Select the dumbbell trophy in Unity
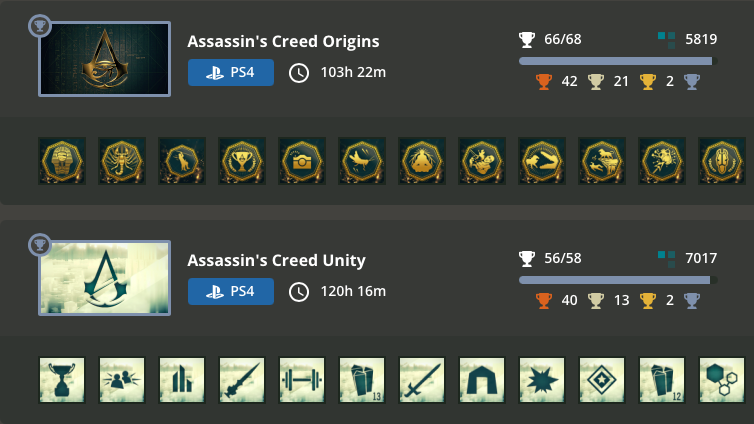The image size is (754, 424). [302, 381]
